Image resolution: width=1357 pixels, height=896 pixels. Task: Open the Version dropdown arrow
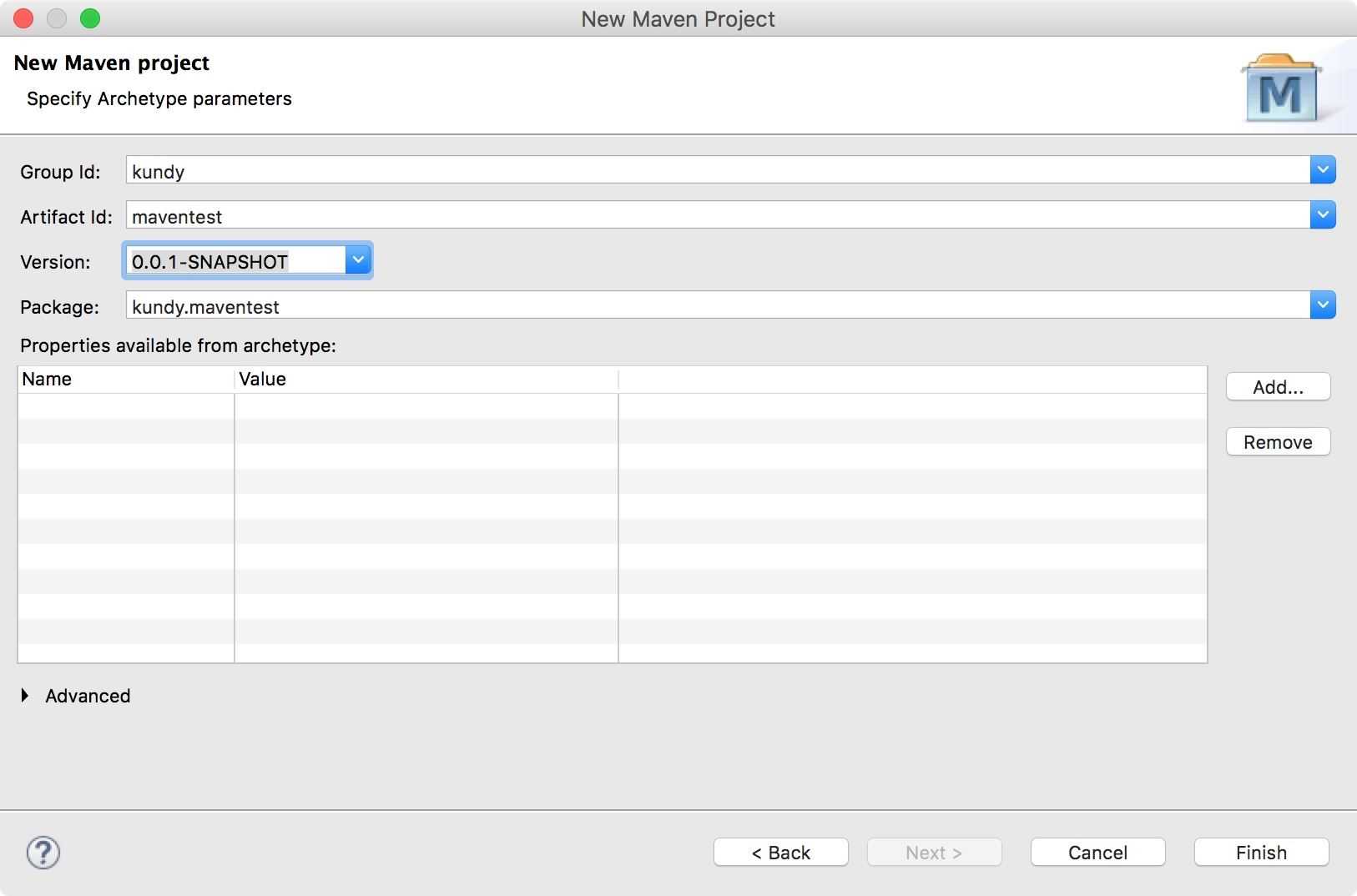click(358, 260)
